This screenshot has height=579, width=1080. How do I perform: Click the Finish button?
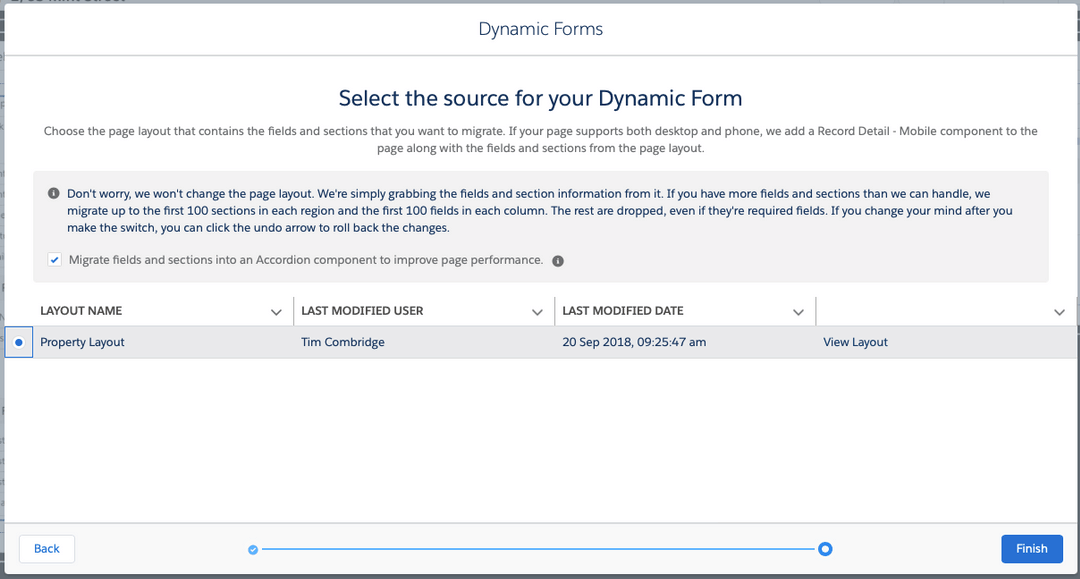click(1031, 548)
